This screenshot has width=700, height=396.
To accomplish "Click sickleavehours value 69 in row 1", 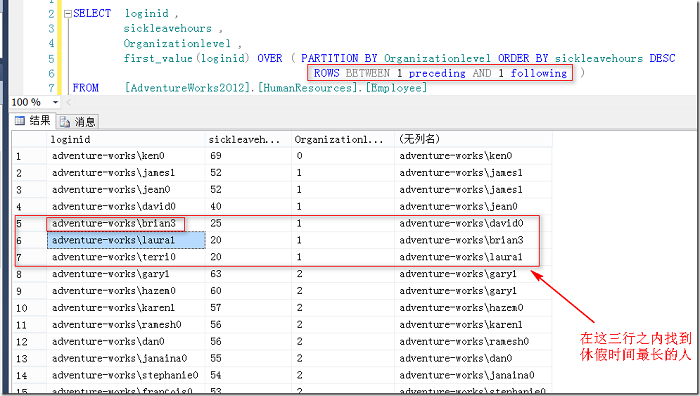I will 216,156.
